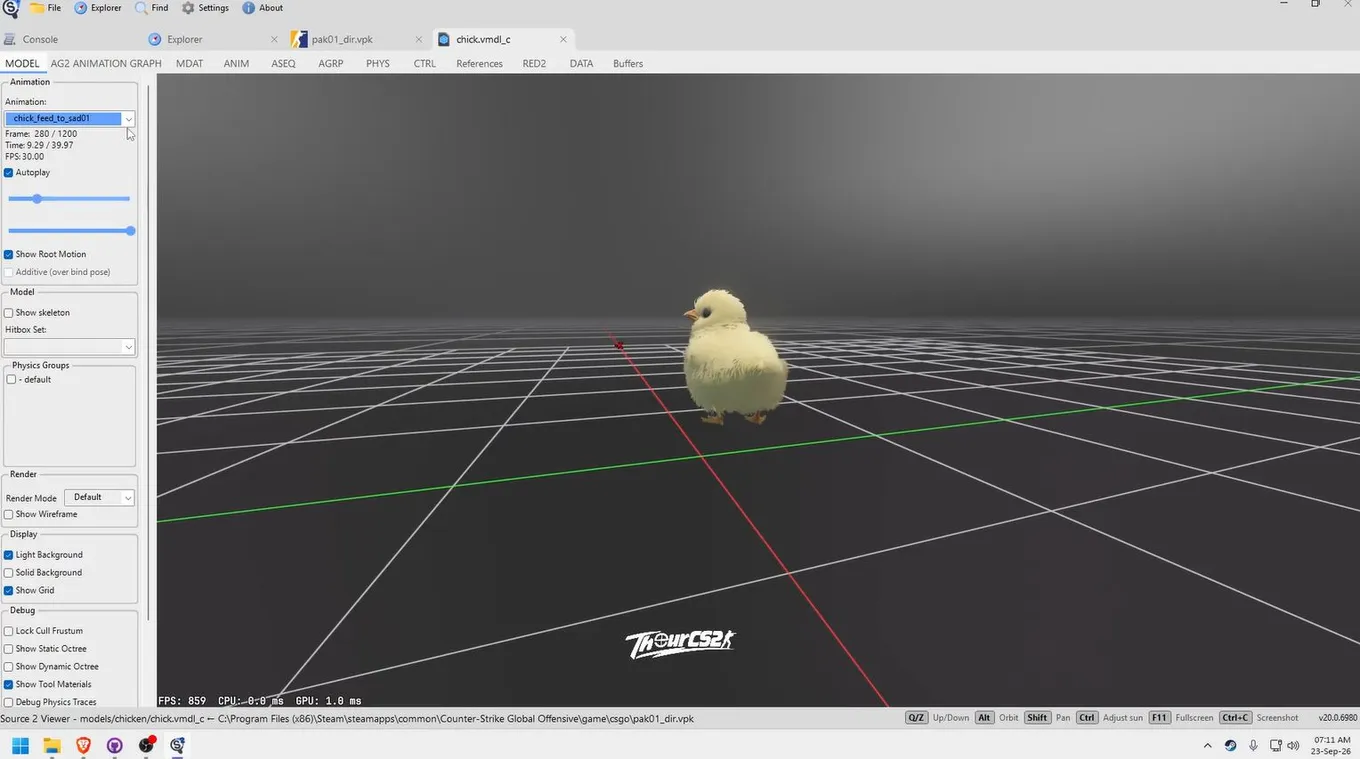Launch Brave browser from the taskbar
The width and height of the screenshot is (1360, 759).
[84, 745]
